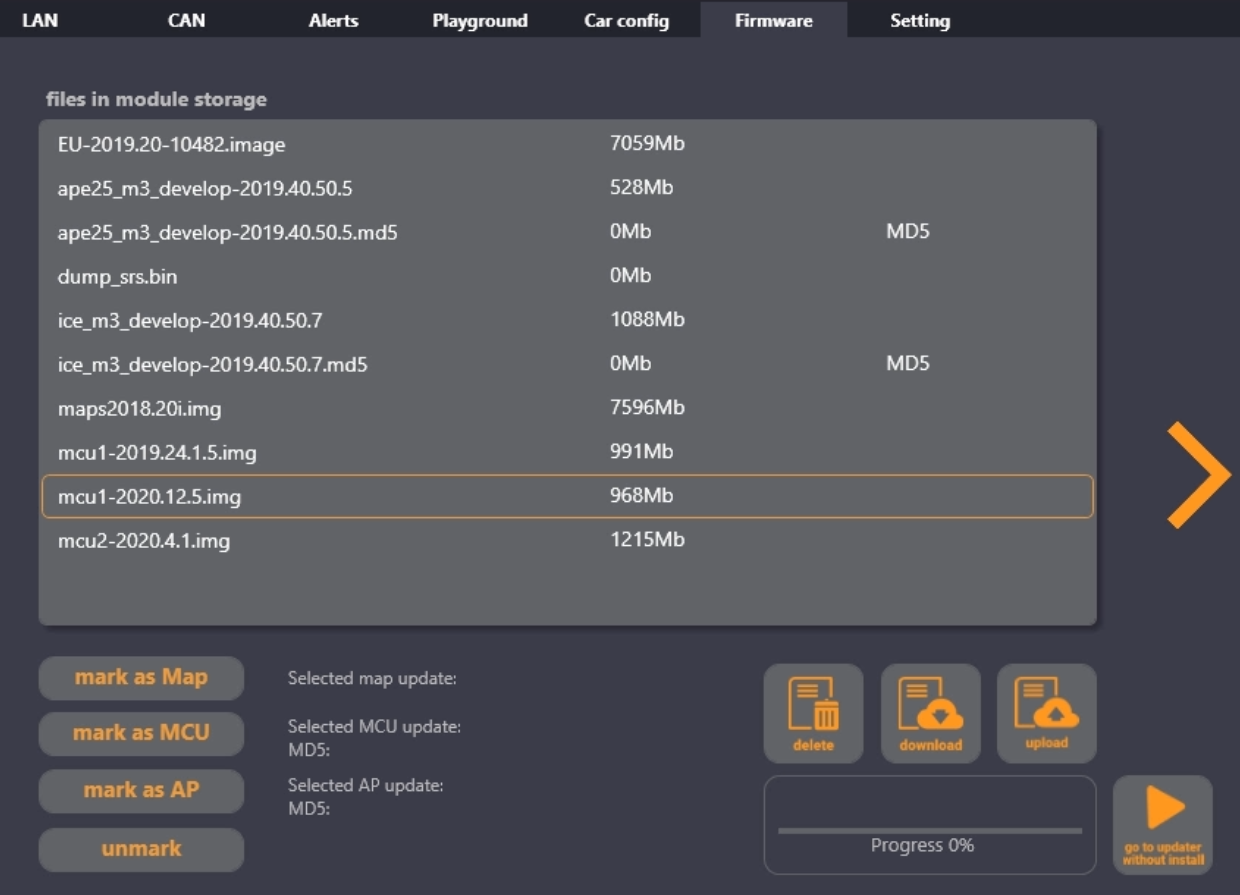The height and width of the screenshot is (895, 1240).
Task: Click the download file icon
Action: click(930, 713)
